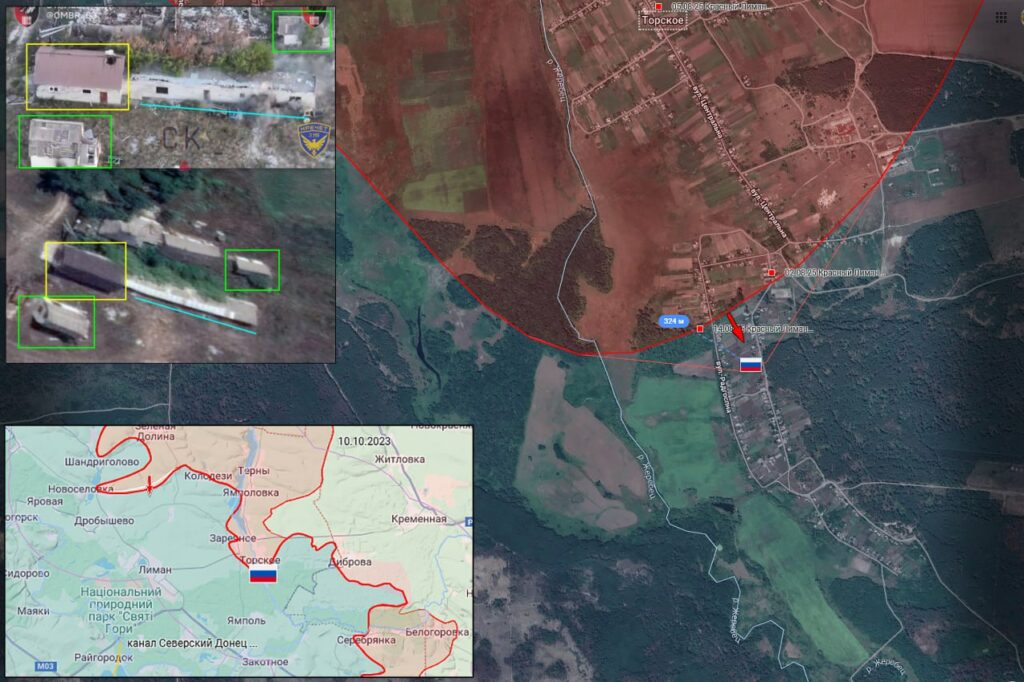
Task: Select red square marker next to 324 м label
Action: tap(700, 328)
